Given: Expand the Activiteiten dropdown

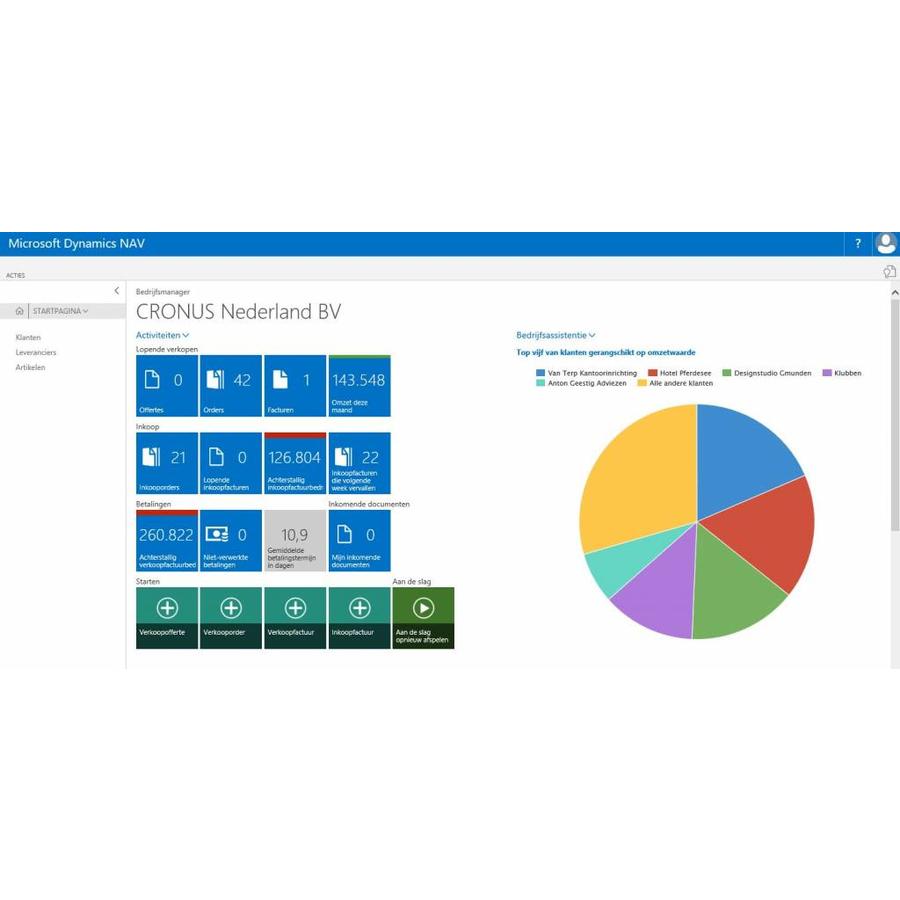Looking at the screenshot, I should point(162,335).
